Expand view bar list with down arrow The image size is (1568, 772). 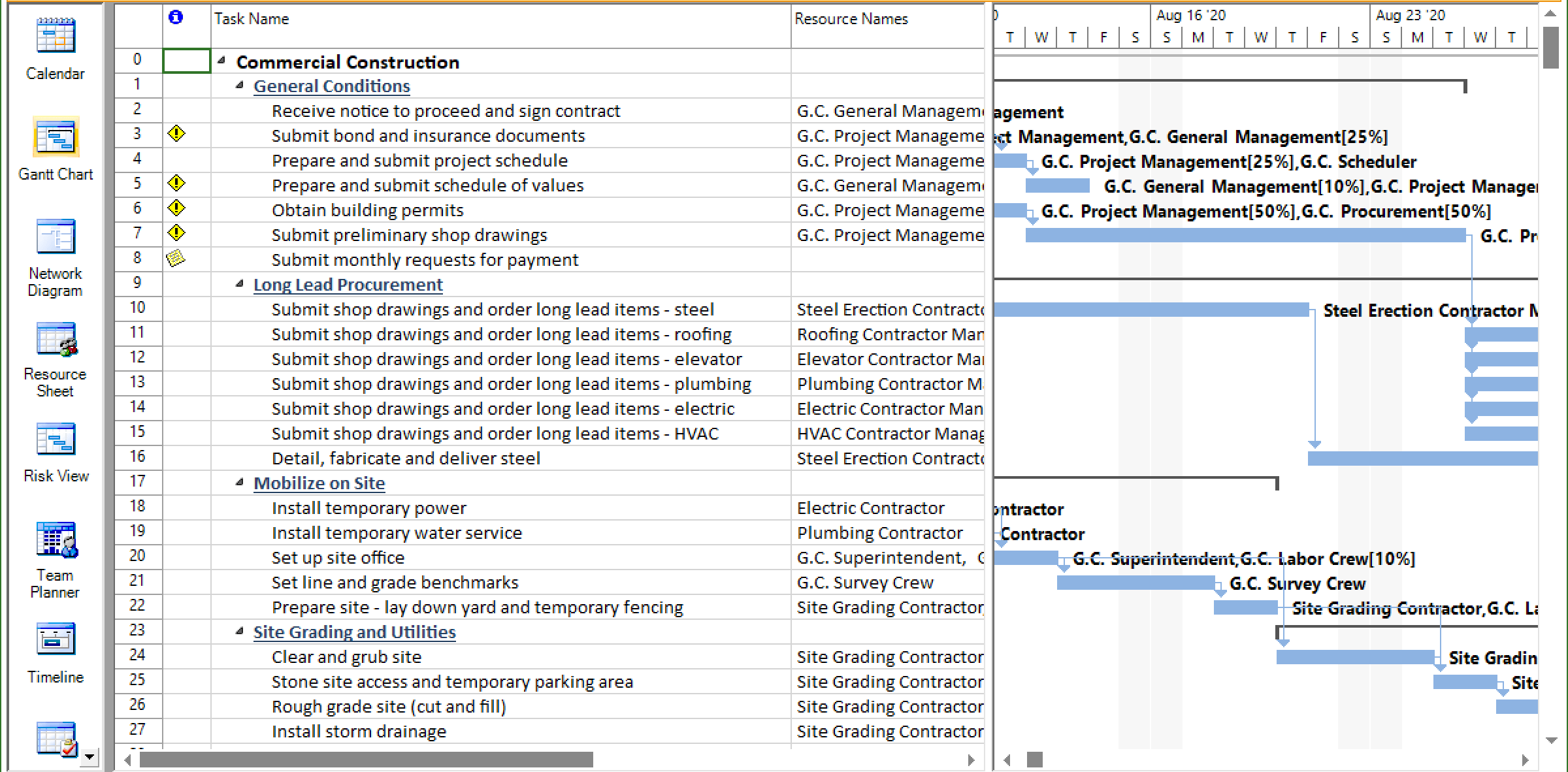pos(90,757)
